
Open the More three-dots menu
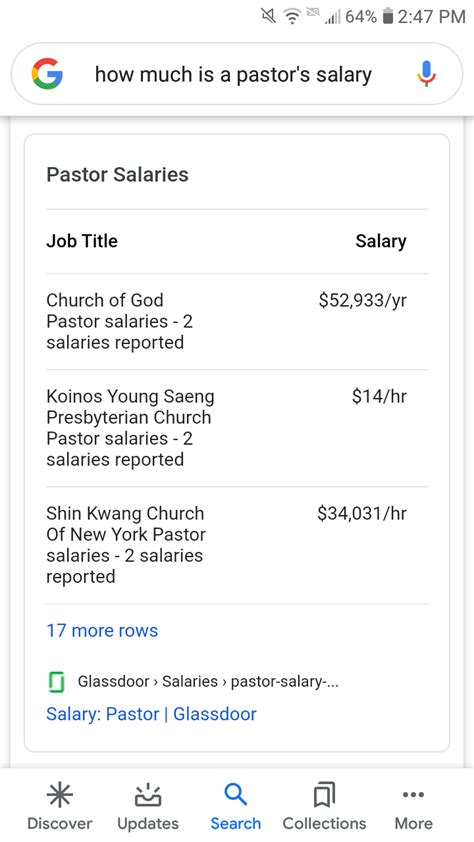click(x=413, y=795)
